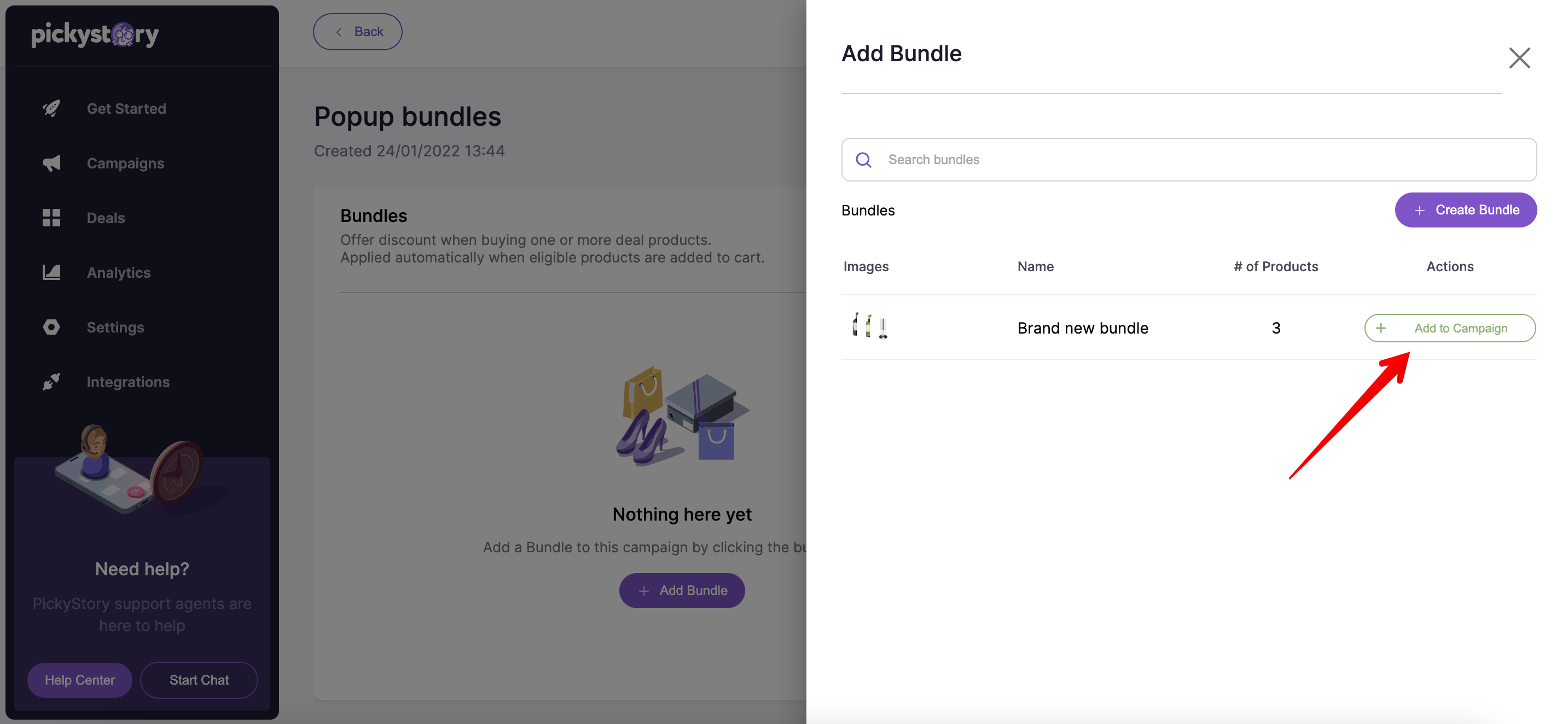Click the Deals grid icon
1568x724 pixels.
(x=52, y=218)
